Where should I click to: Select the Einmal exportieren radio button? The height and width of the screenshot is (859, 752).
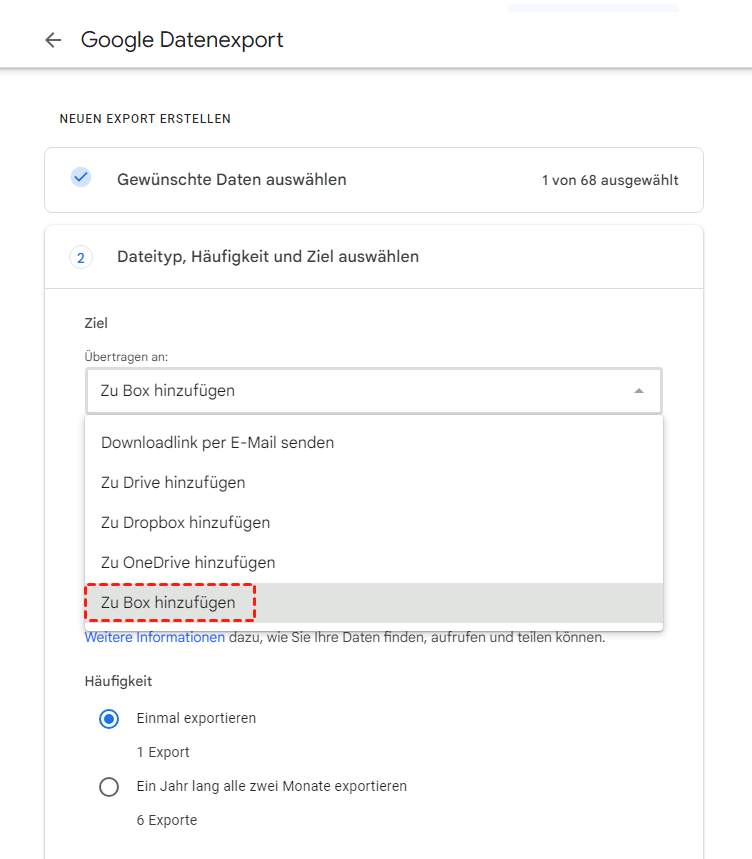pyautogui.click(x=109, y=719)
